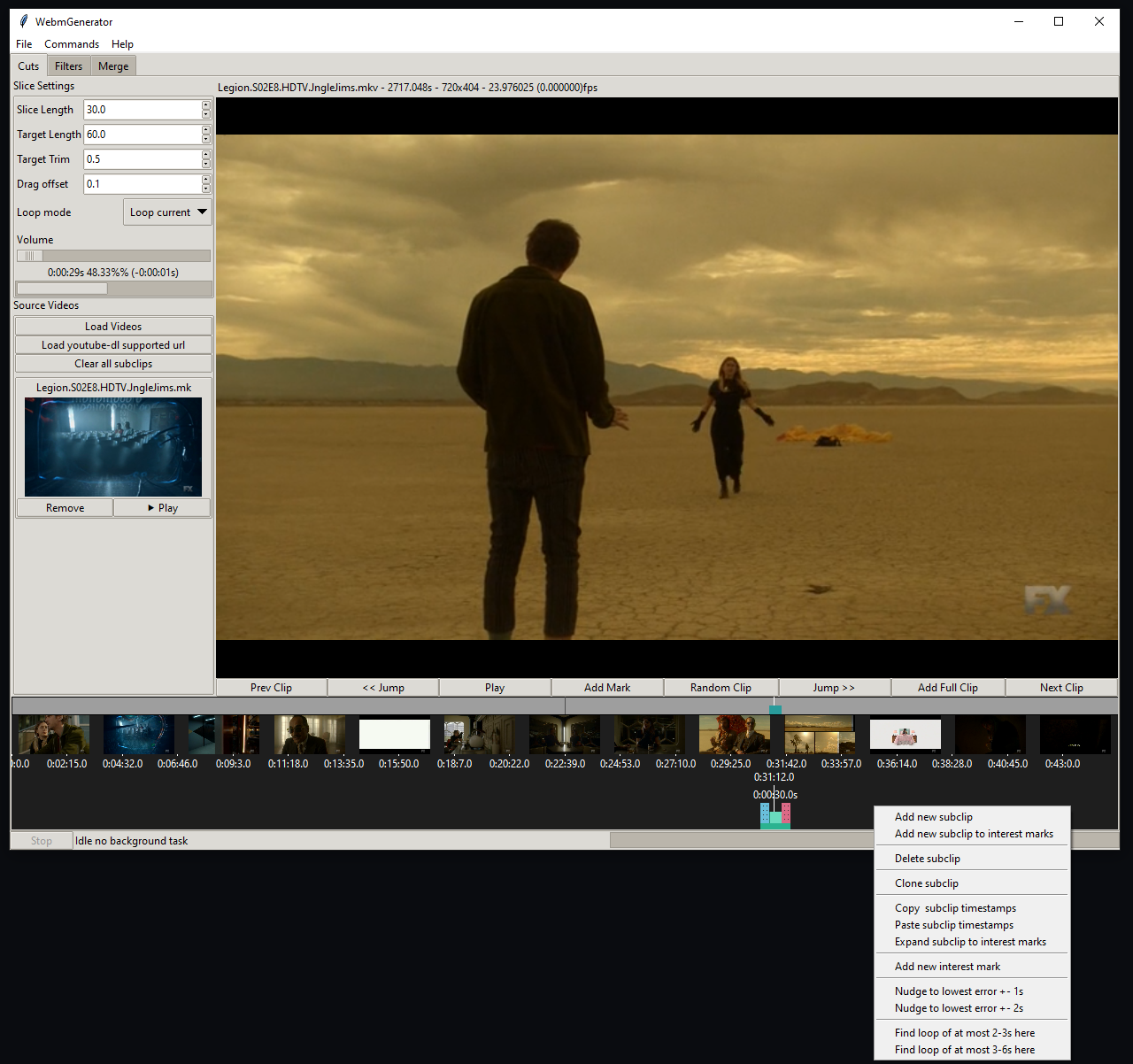Choose Delete subclip from context menu

tap(972, 859)
